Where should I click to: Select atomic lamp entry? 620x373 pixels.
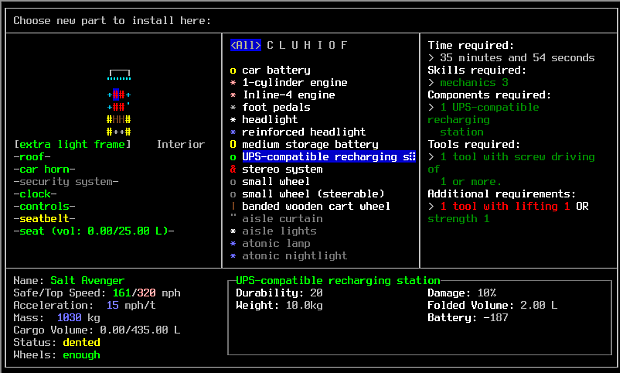pyautogui.click(x=276, y=243)
